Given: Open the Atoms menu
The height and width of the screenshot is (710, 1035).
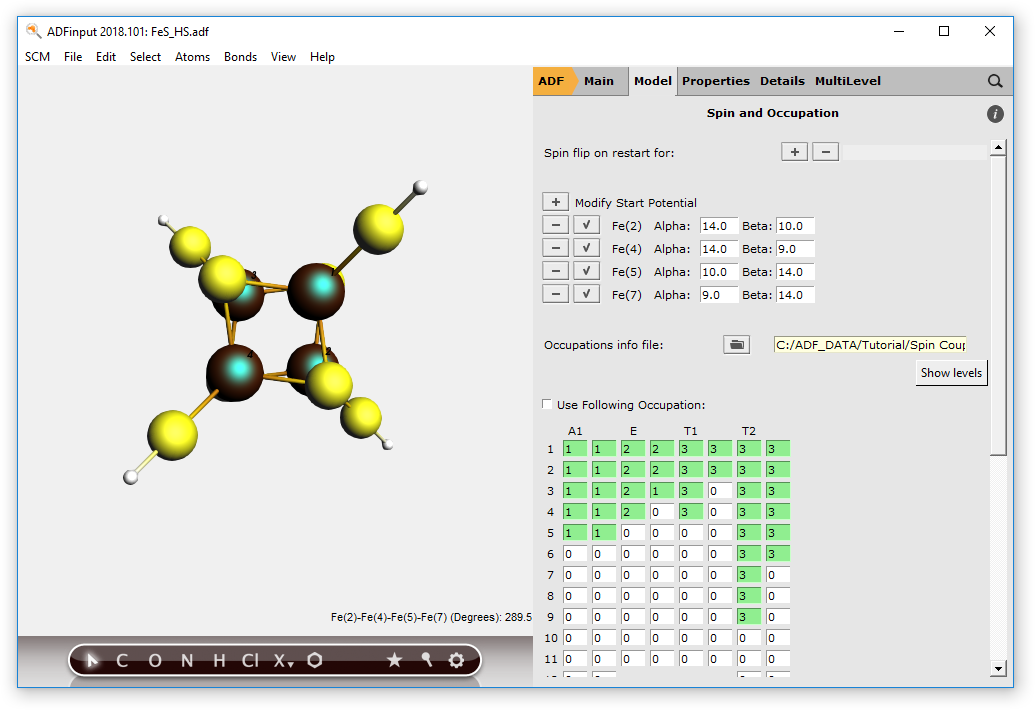Looking at the screenshot, I should coord(192,57).
